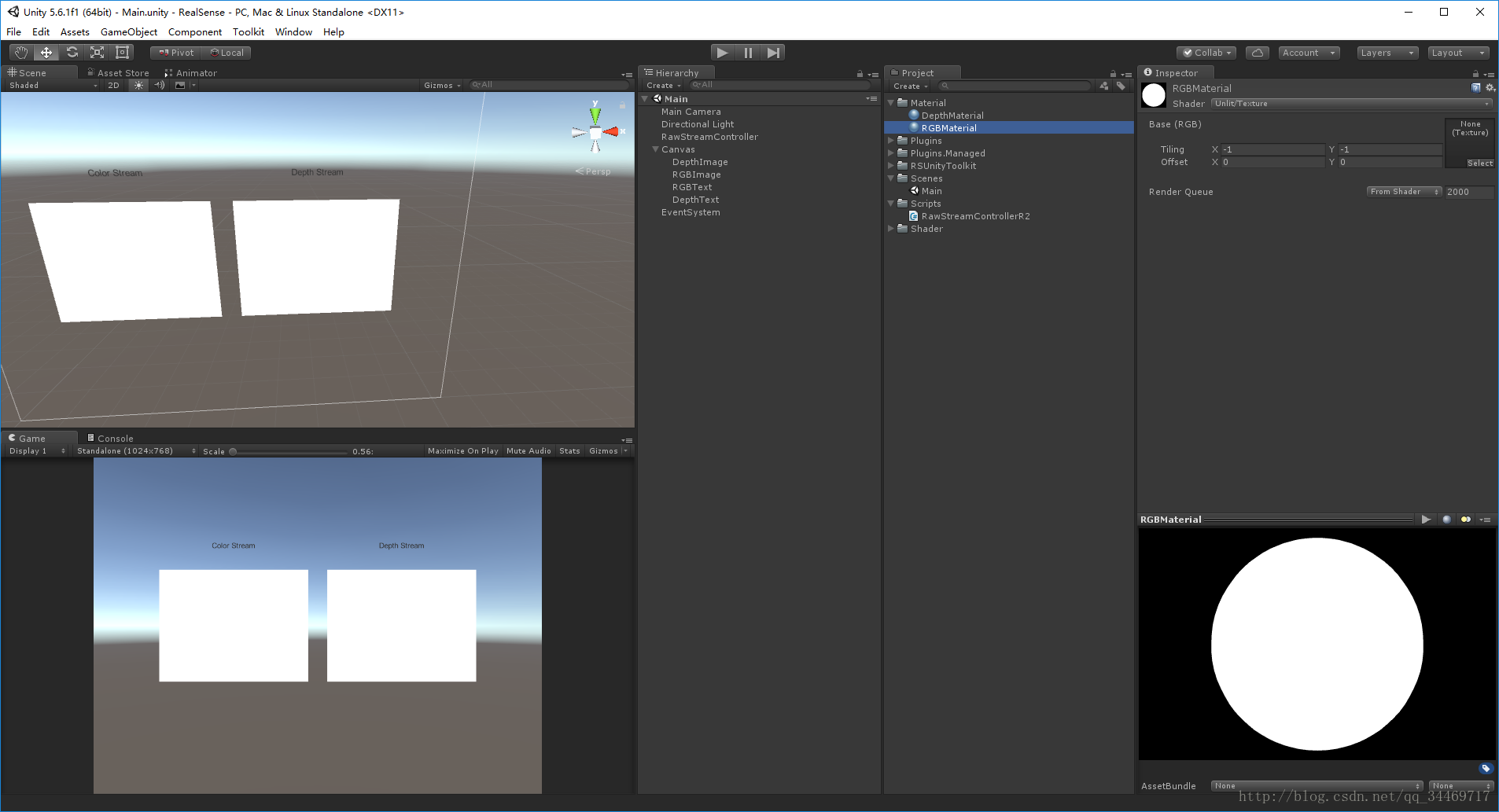Collapse the Scripts folder
This screenshot has height=812, width=1499.
click(891, 204)
